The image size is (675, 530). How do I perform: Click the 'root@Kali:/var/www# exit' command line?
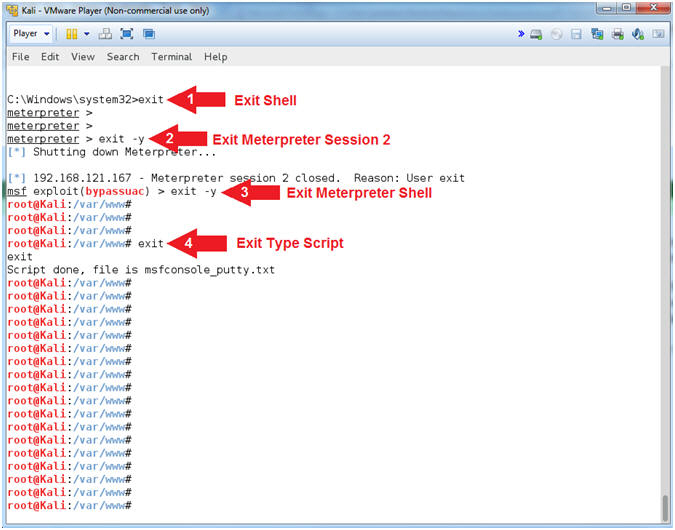coord(85,244)
